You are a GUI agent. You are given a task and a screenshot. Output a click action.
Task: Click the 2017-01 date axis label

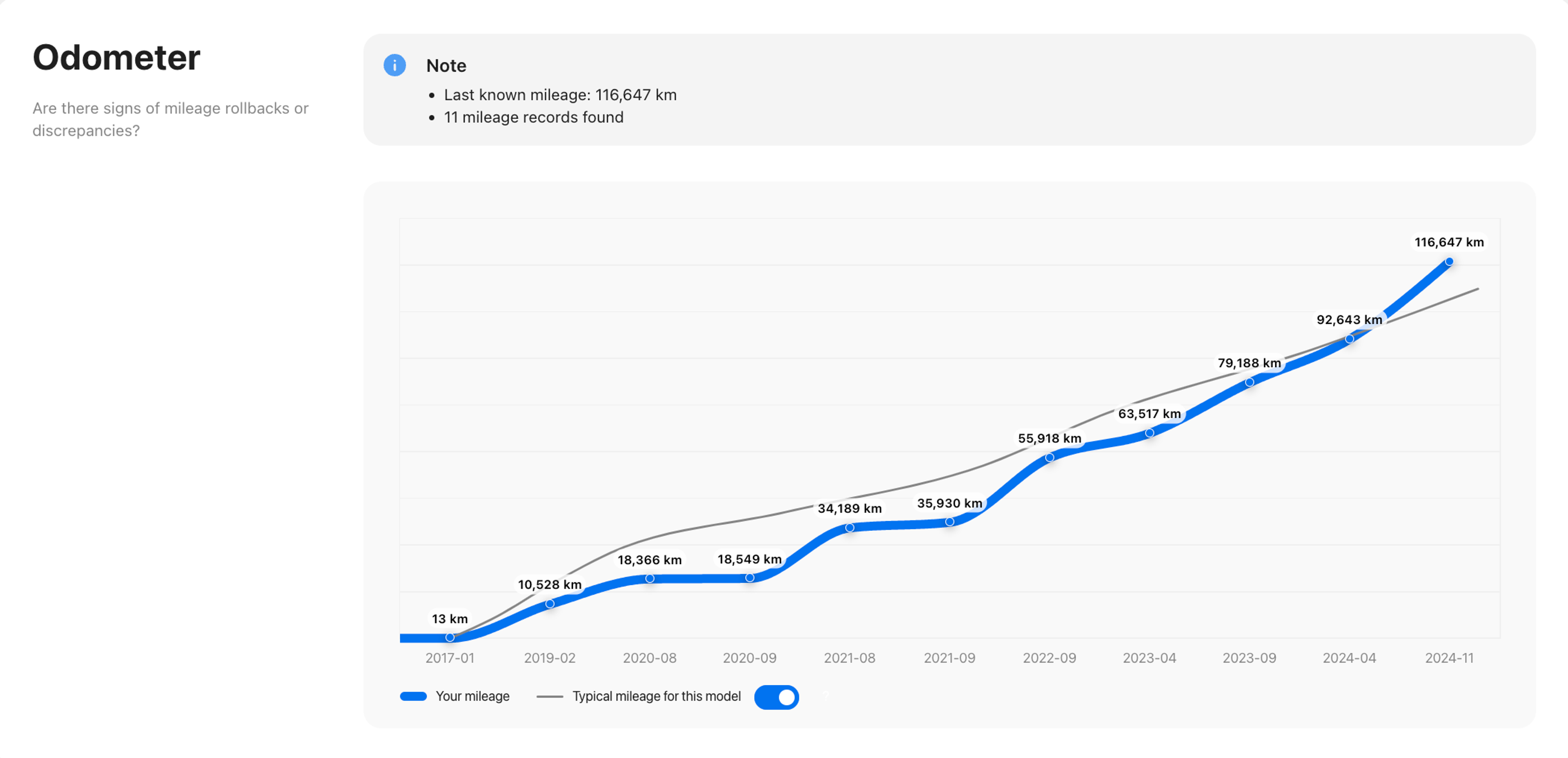[x=450, y=658]
